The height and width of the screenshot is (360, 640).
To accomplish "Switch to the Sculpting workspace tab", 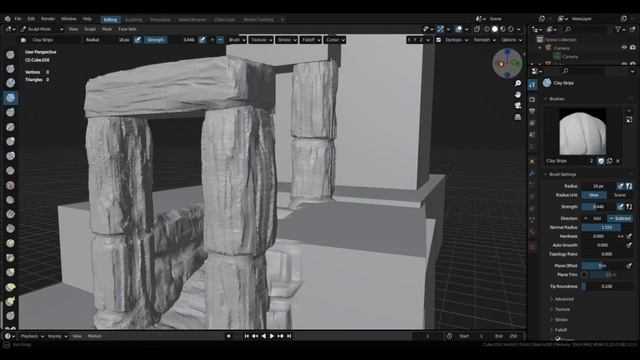I will 133,20.
